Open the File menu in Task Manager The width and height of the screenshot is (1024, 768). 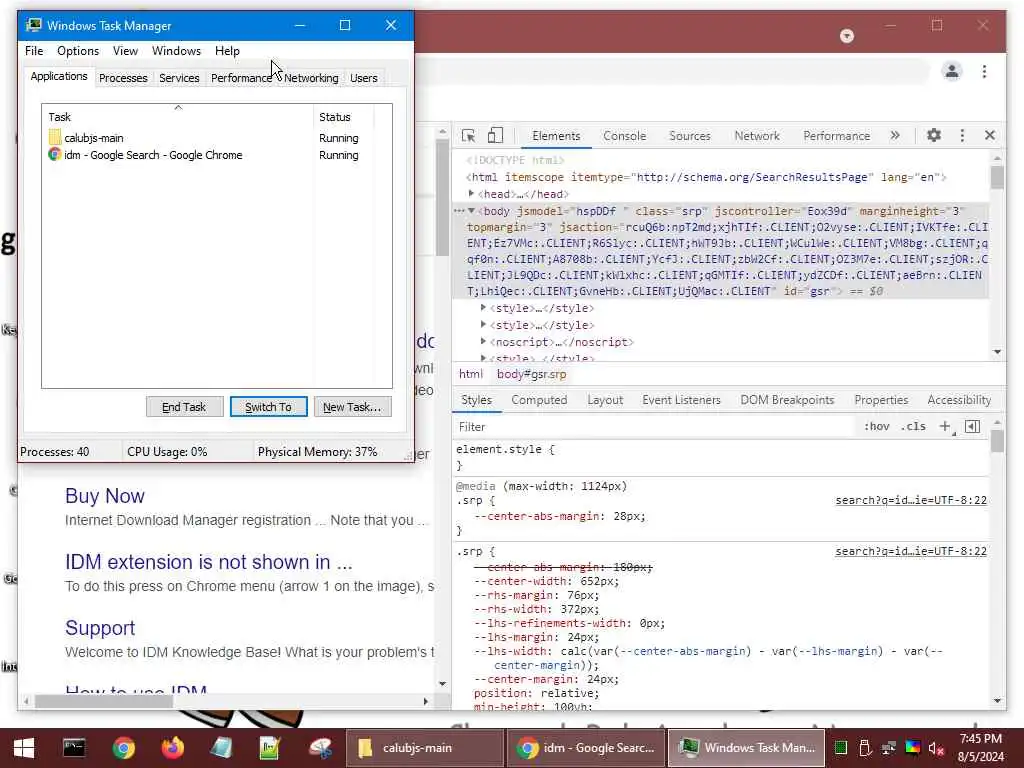34,51
